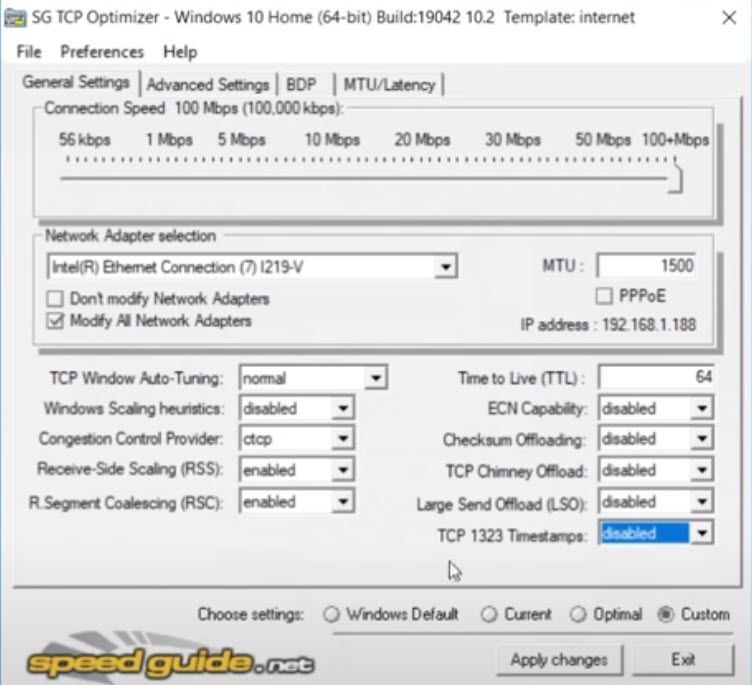Choose the Optimal settings radio button
The width and height of the screenshot is (752, 685).
pyautogui.click(x=578, y=615)
